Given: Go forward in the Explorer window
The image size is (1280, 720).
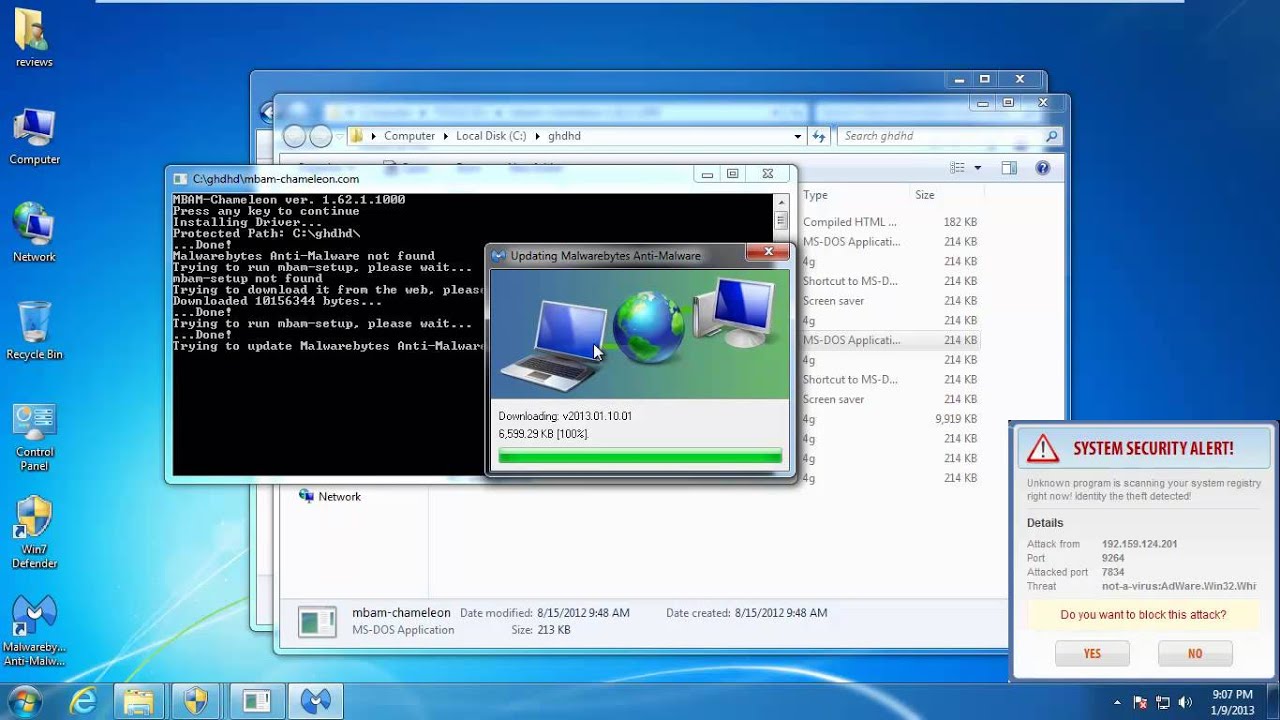Looking at the screenshot, I should (320, 136).
